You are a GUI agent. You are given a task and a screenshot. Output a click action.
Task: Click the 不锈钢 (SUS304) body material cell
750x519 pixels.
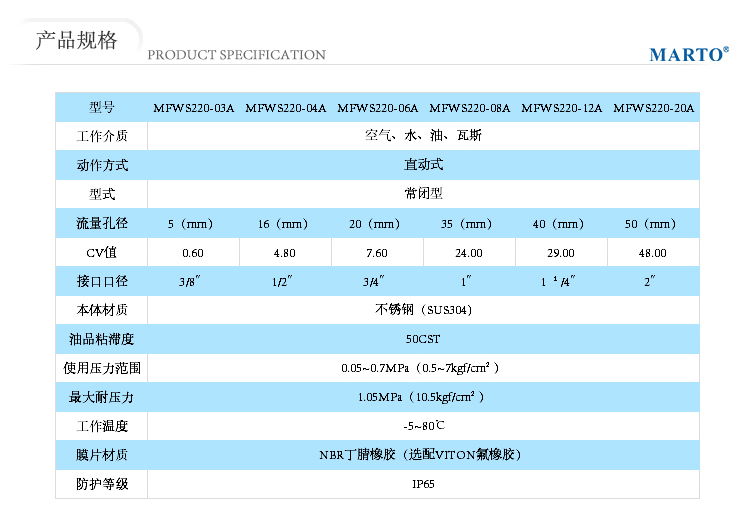click(423, 310)
